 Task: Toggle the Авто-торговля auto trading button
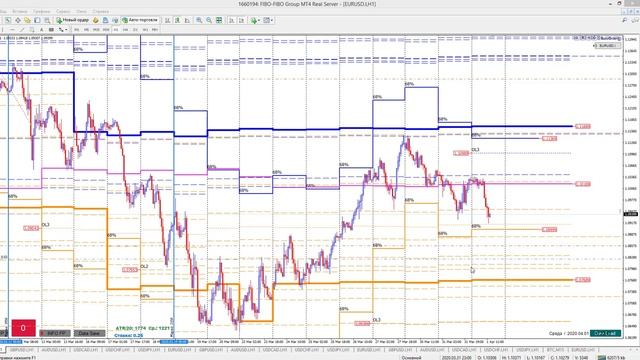[140, 20]
